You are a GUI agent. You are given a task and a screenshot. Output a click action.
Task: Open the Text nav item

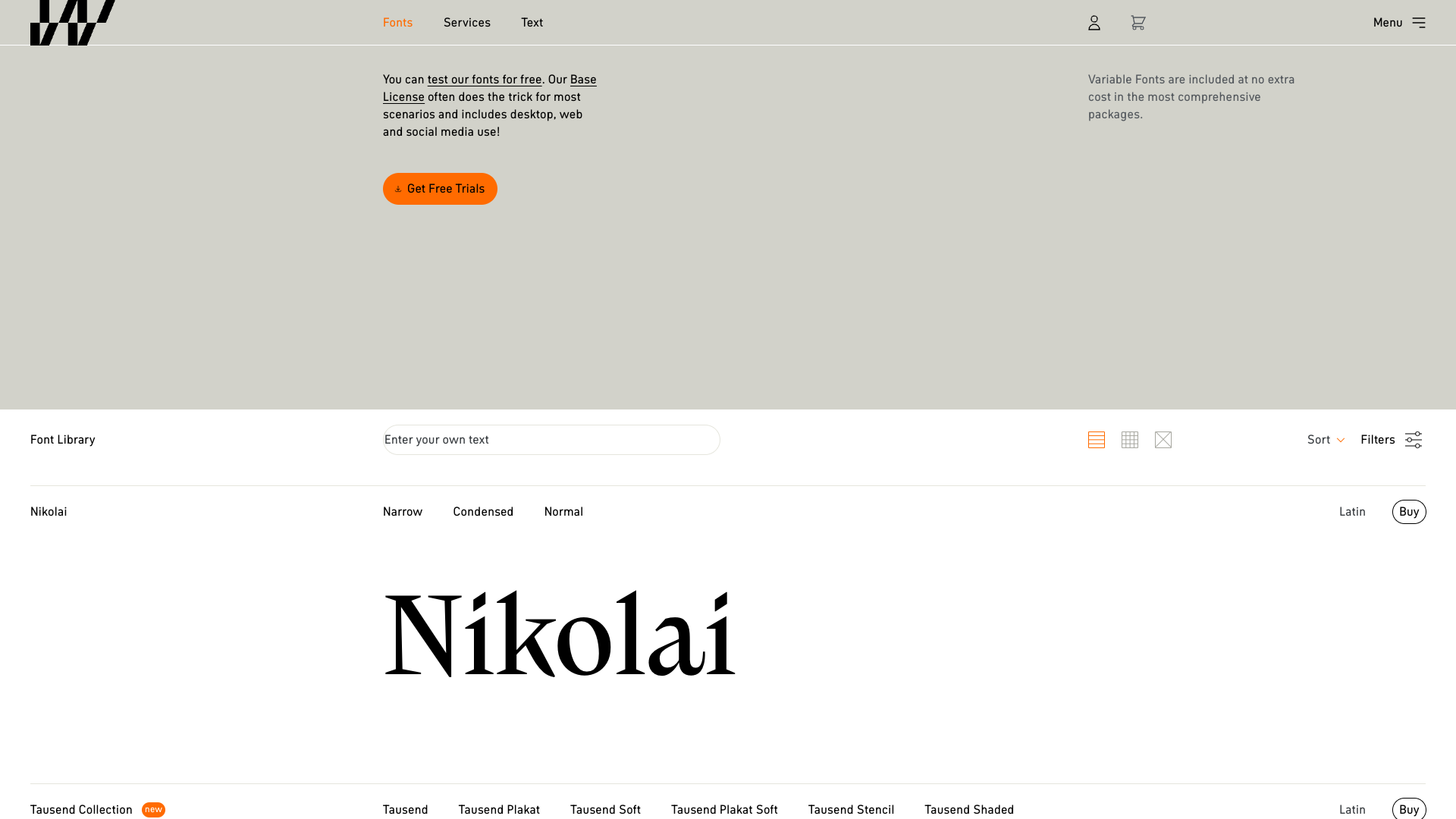coord(532,23)
